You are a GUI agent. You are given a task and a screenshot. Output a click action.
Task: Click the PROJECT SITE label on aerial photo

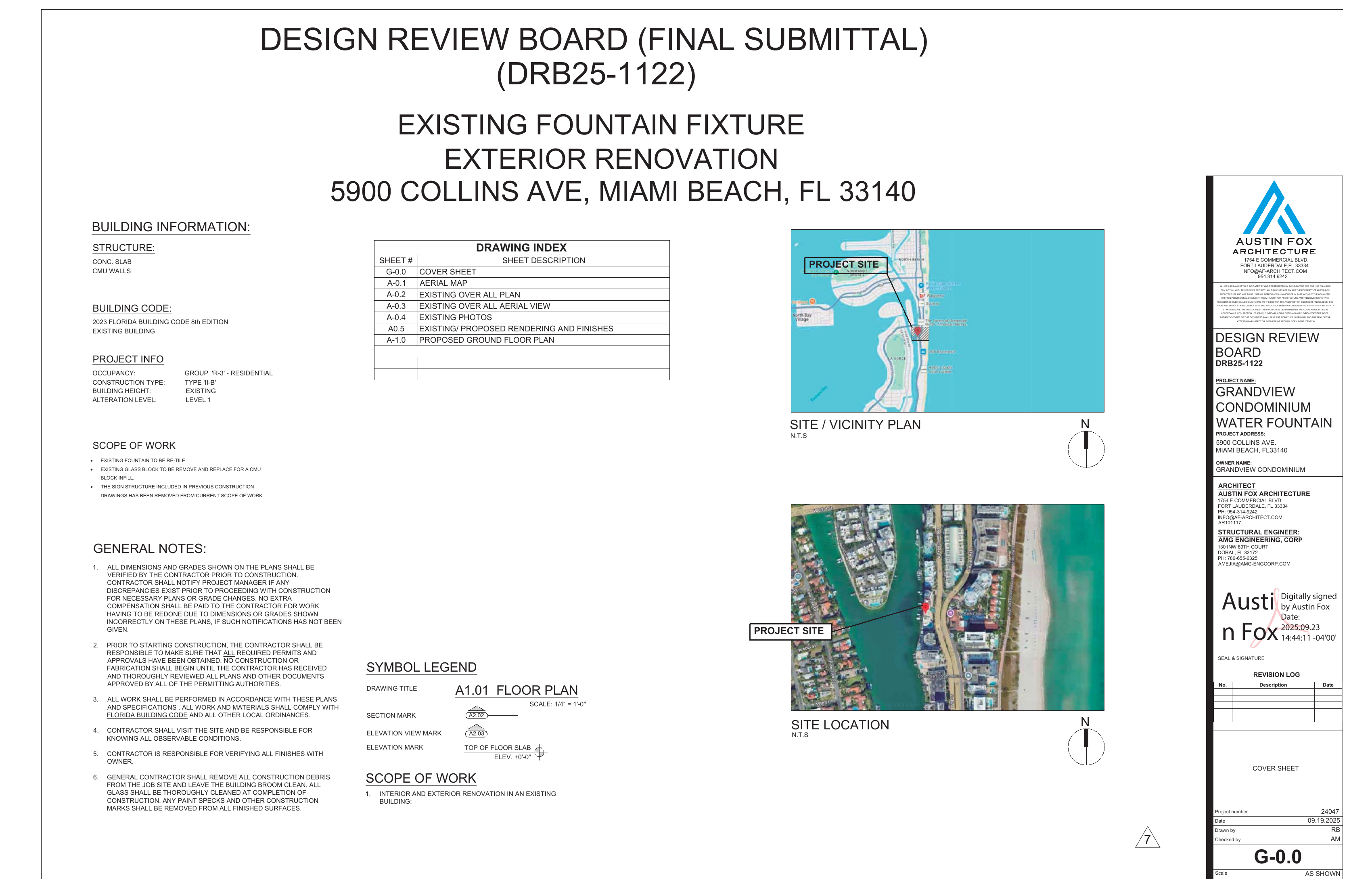pyautogui.click(x=788, y=631)
